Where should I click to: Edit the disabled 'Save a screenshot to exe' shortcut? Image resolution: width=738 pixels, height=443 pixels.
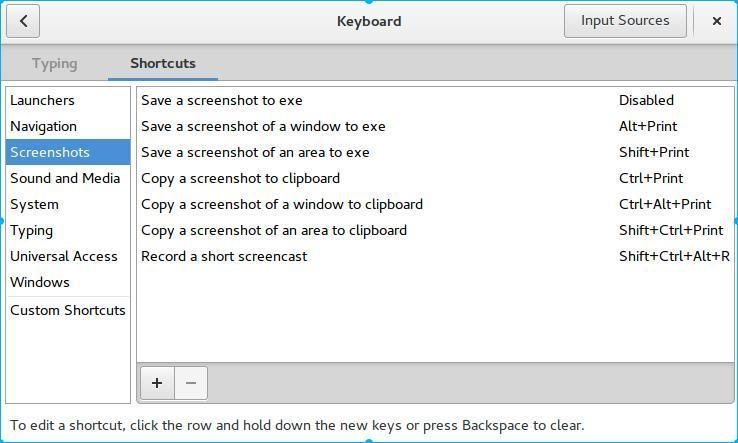(x=435, y=100)
